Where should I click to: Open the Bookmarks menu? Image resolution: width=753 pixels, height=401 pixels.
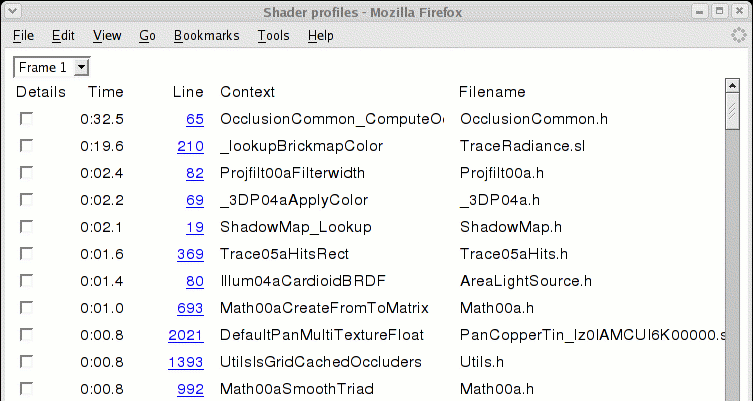point(206,35)
